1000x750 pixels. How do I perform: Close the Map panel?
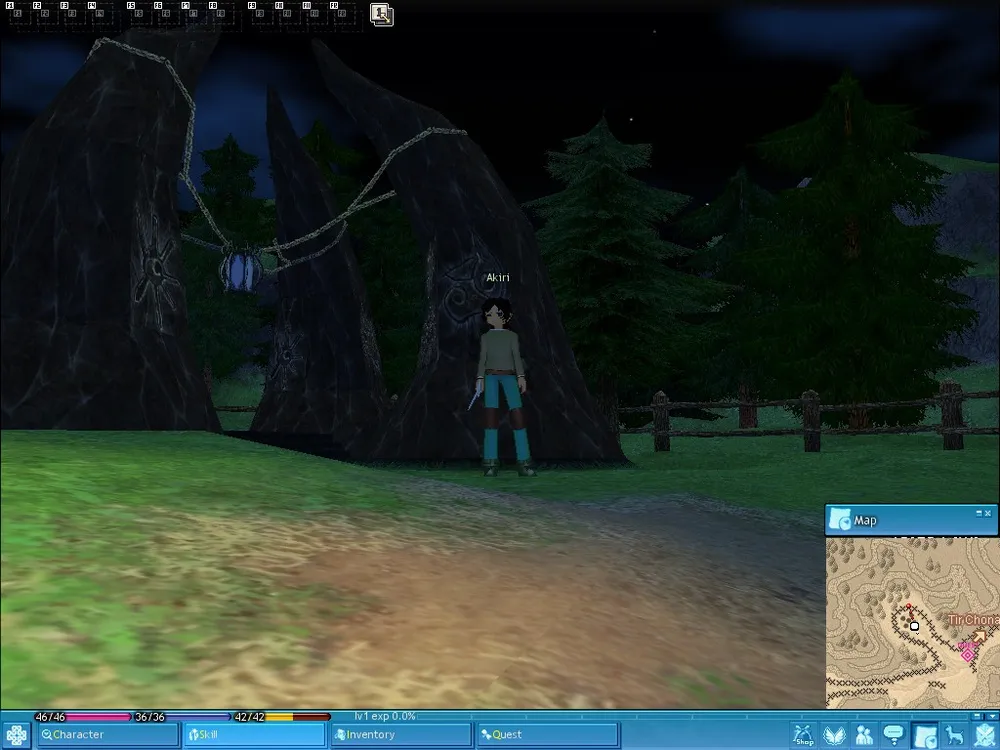pos(989,513)
